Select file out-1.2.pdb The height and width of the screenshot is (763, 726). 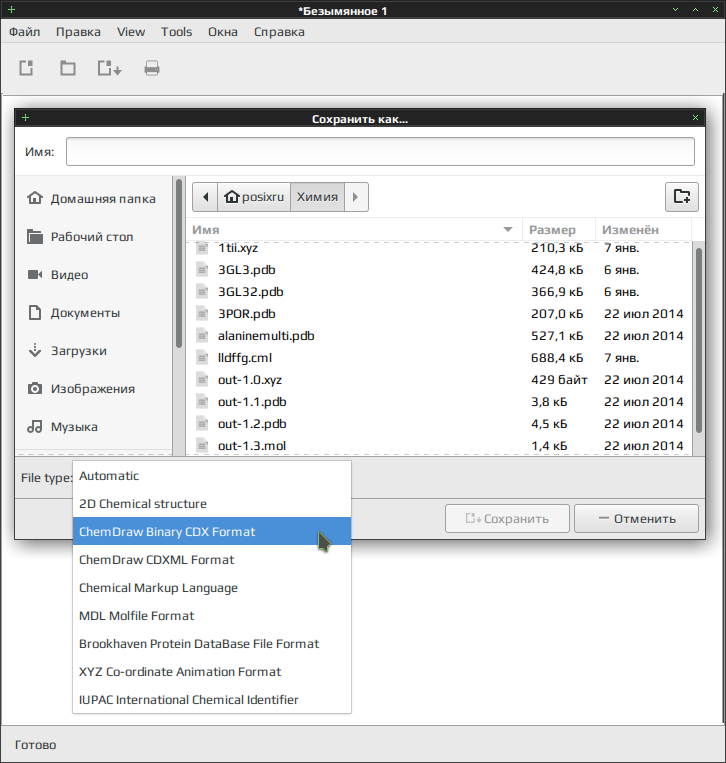coord(439,423)
